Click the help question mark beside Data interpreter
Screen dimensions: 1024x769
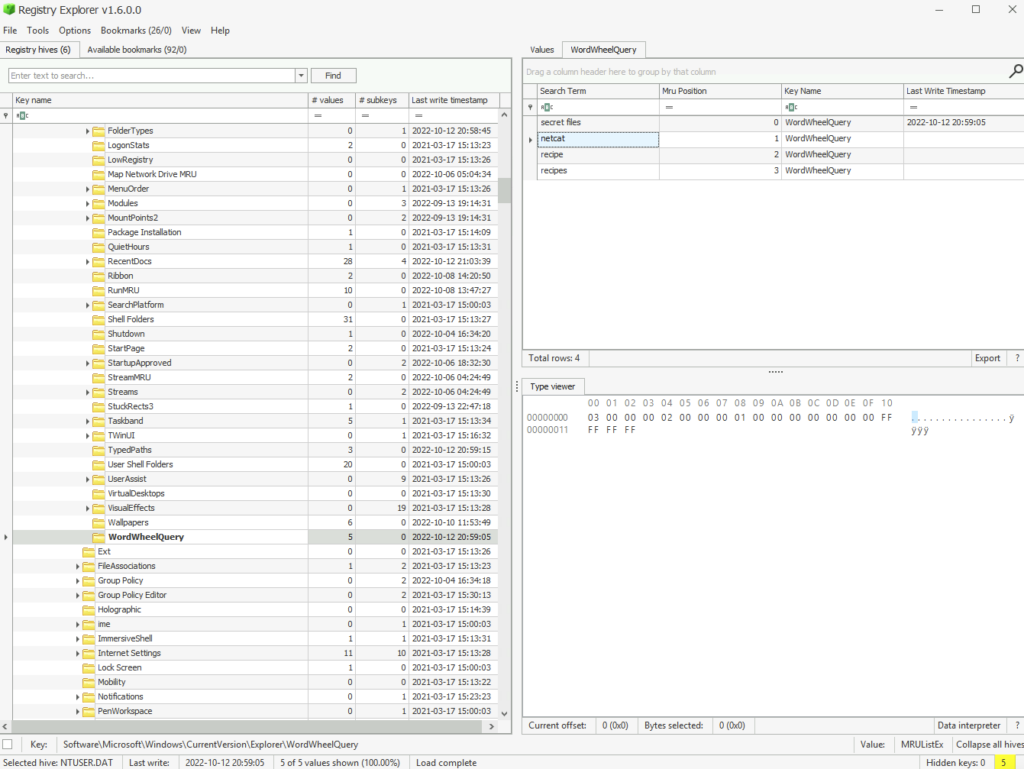pos(1017,725)
